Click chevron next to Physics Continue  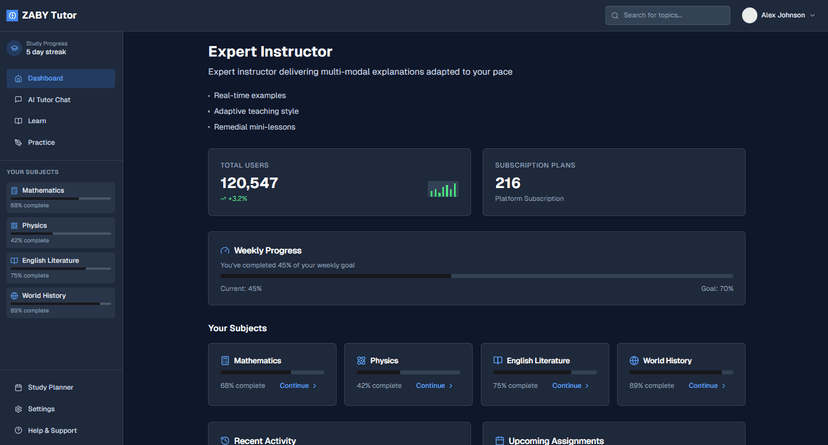click(x=451, y=386)
